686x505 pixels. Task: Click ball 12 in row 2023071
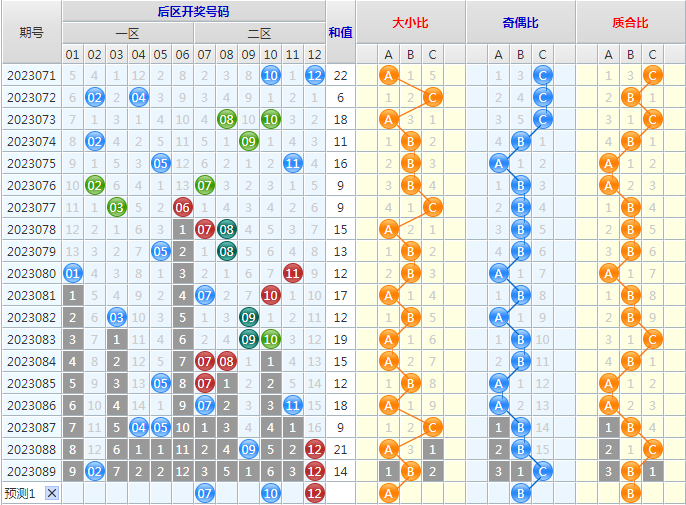point(315,75)
